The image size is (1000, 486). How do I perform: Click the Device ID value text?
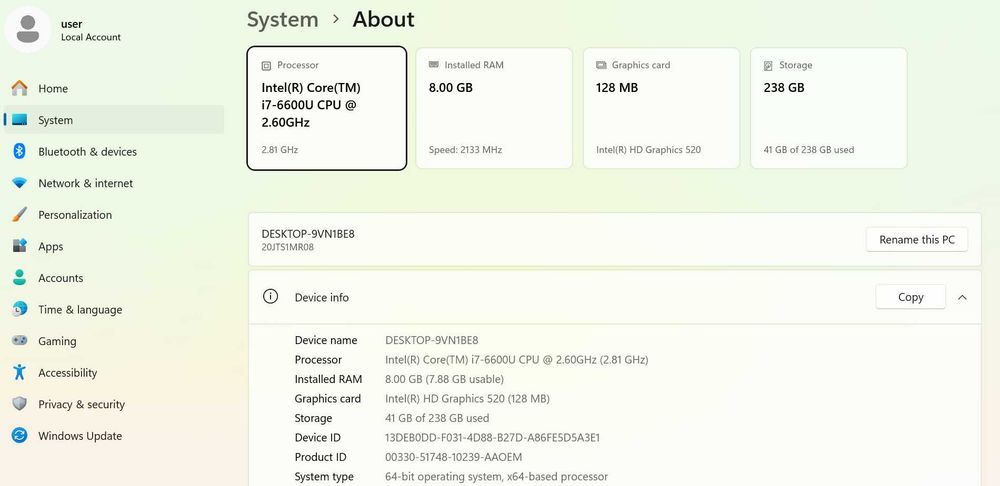[x=492, y=438]
